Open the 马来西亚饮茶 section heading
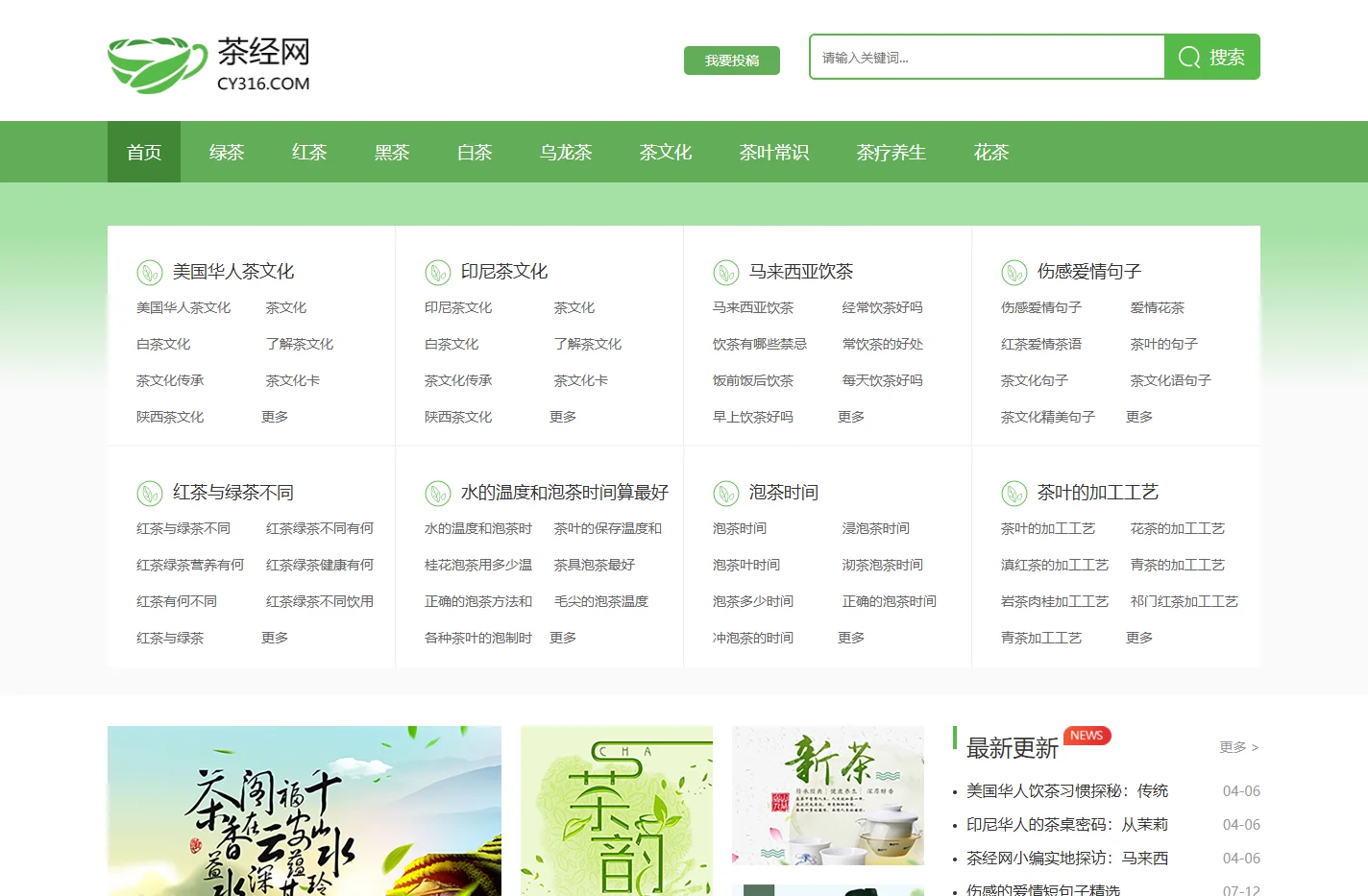 pos(801,272)
